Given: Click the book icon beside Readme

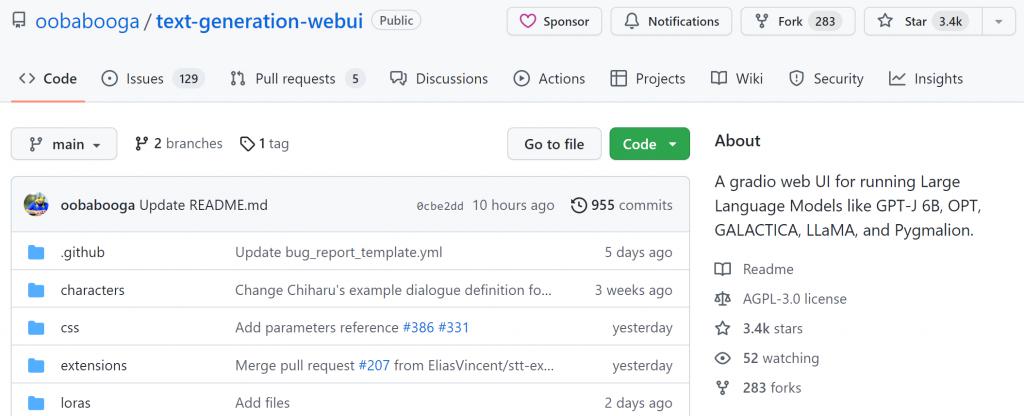Looking at the screenshot, I should tap(722, 269).
